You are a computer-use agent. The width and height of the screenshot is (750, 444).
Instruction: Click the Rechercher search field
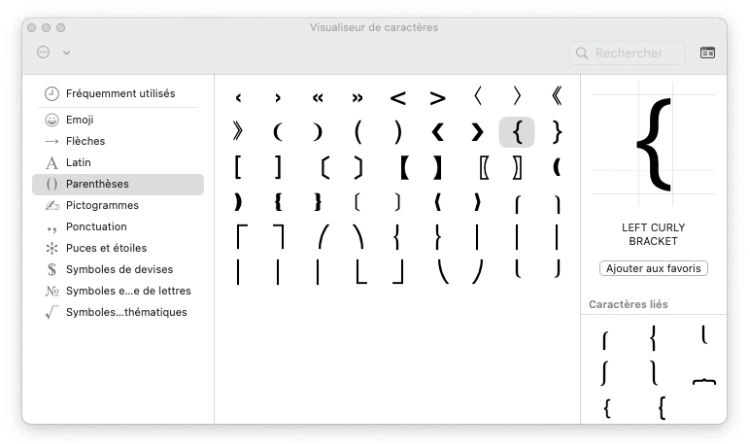[628, 53]
